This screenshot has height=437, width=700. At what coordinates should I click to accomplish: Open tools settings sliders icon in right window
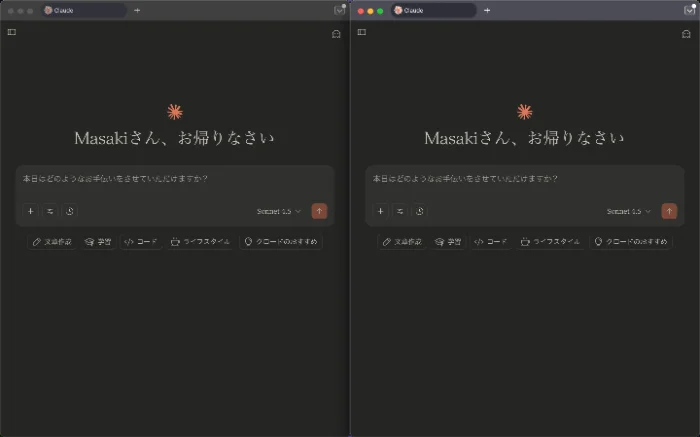400,211
